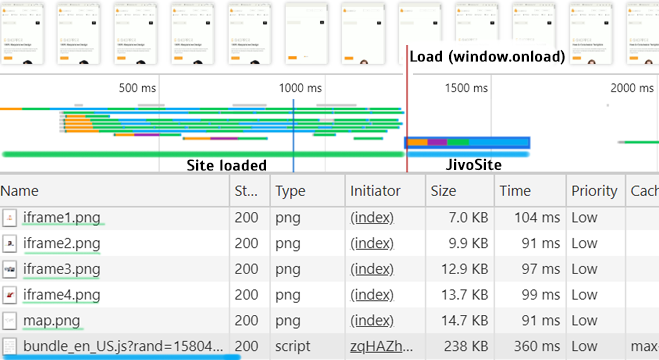Click the 238 KB size cell
Image resolution: width=659 pixels, height=360 pixels.
[460, 347]
